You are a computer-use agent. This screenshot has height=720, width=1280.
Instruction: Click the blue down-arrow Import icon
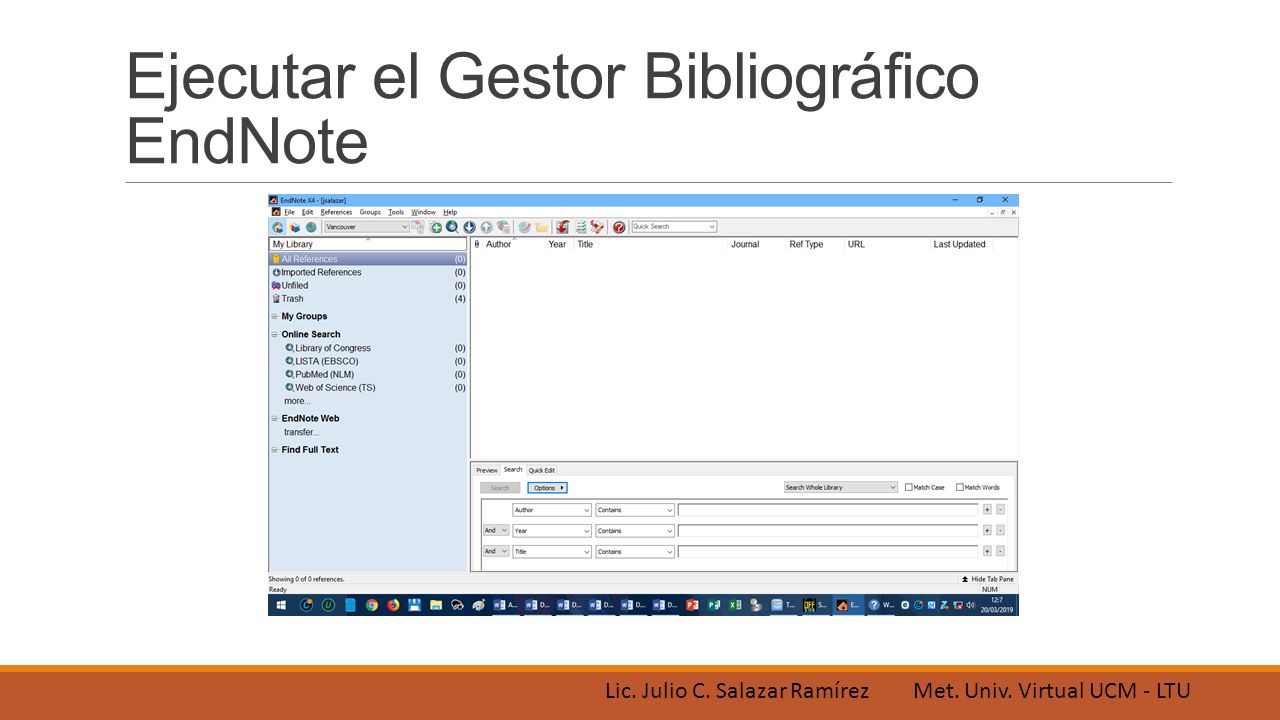tap(469, 227)
